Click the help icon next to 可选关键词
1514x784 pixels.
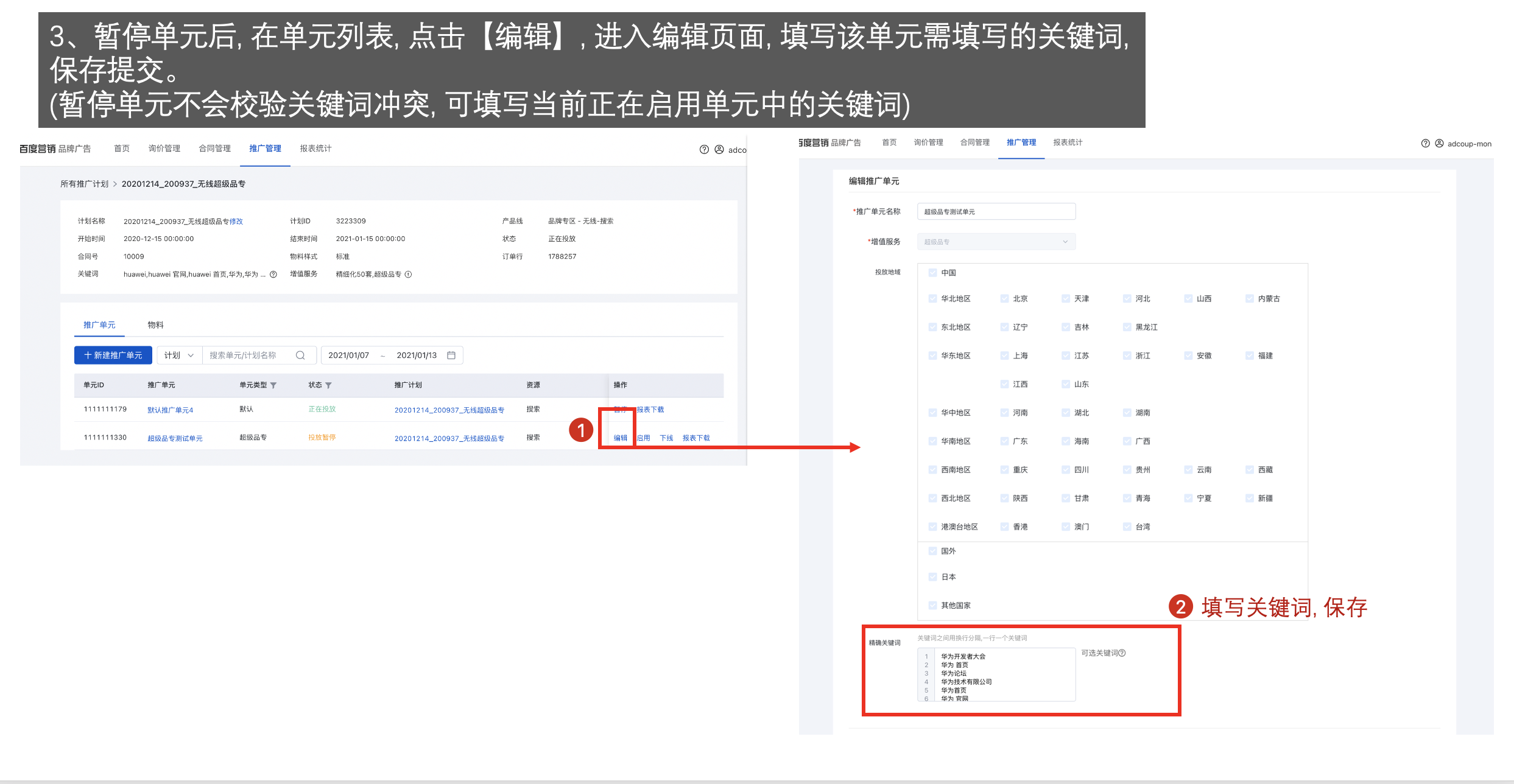point(1122,653)
